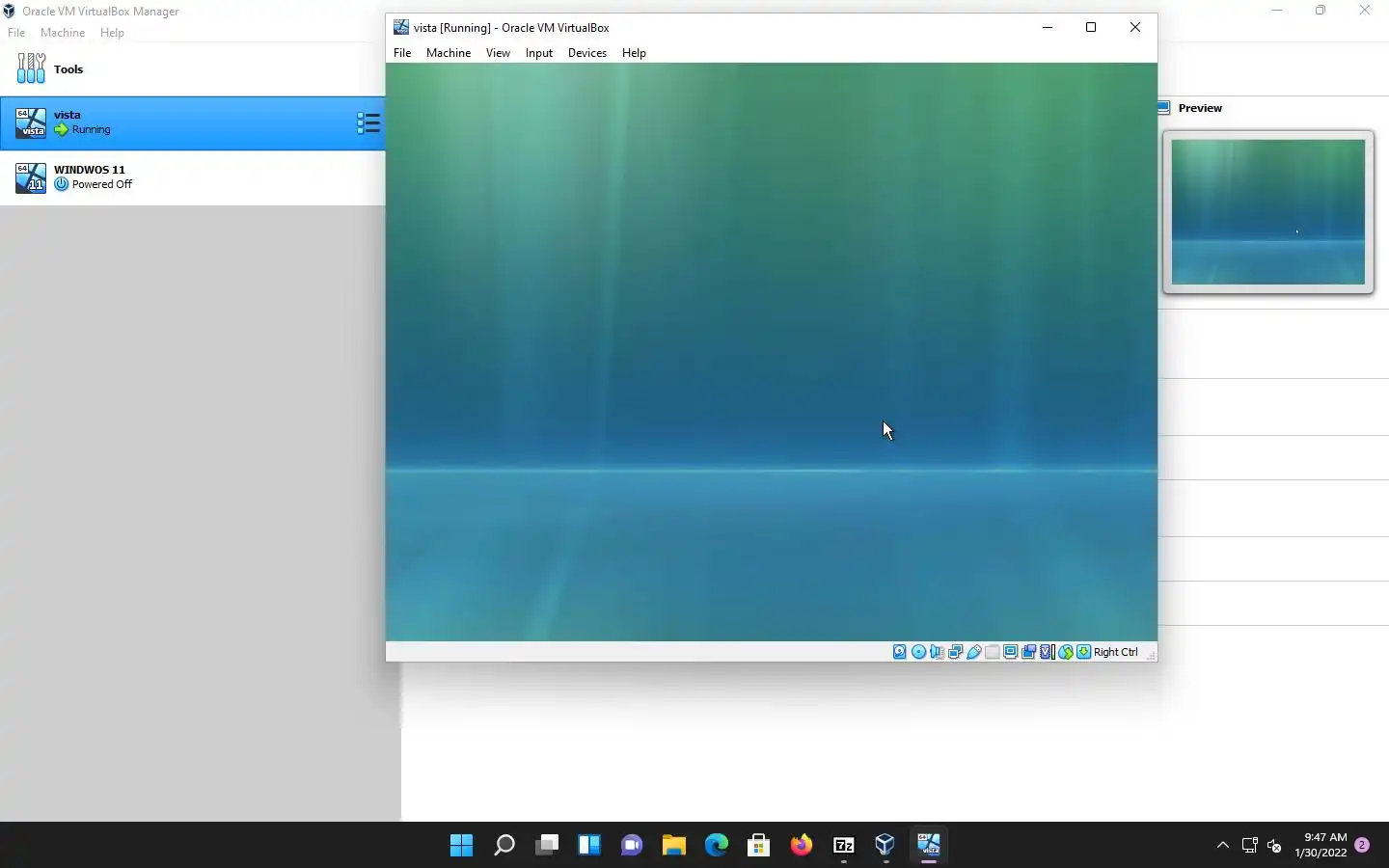Select the 'WINDWOS 11' machine name

[90, 170]
